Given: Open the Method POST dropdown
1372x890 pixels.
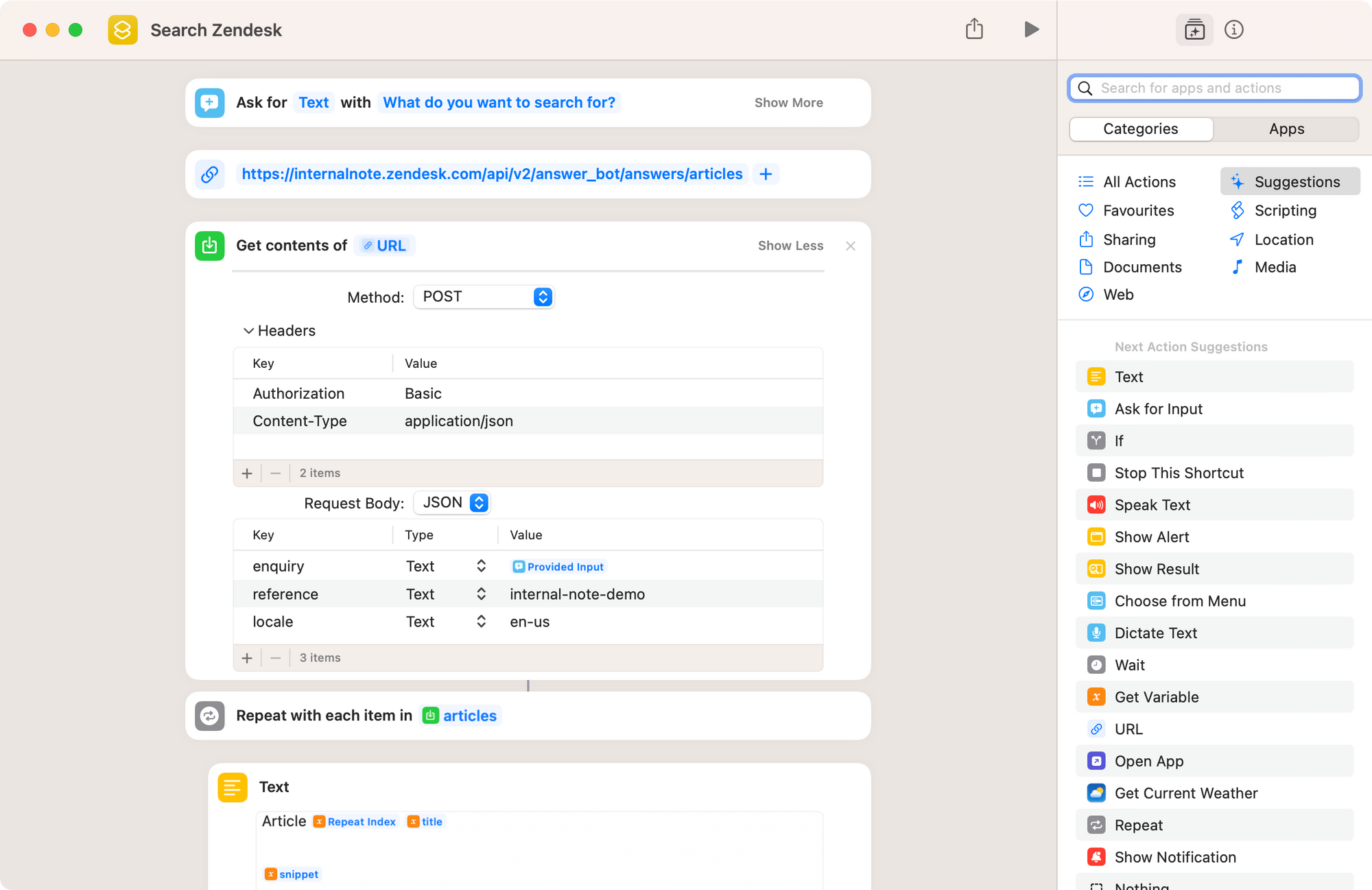Looking at the screenshot, I should coord(484,296).
